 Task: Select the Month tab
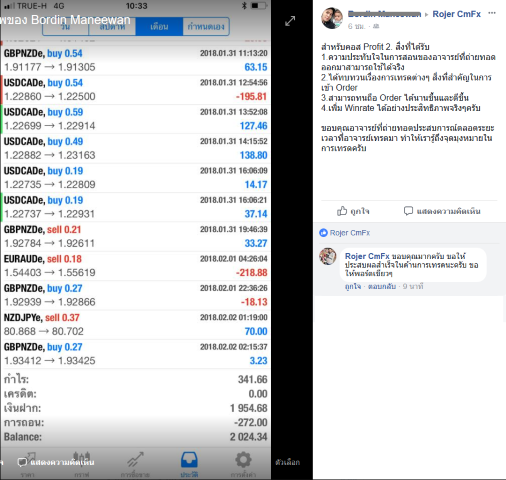pos(159,27)
